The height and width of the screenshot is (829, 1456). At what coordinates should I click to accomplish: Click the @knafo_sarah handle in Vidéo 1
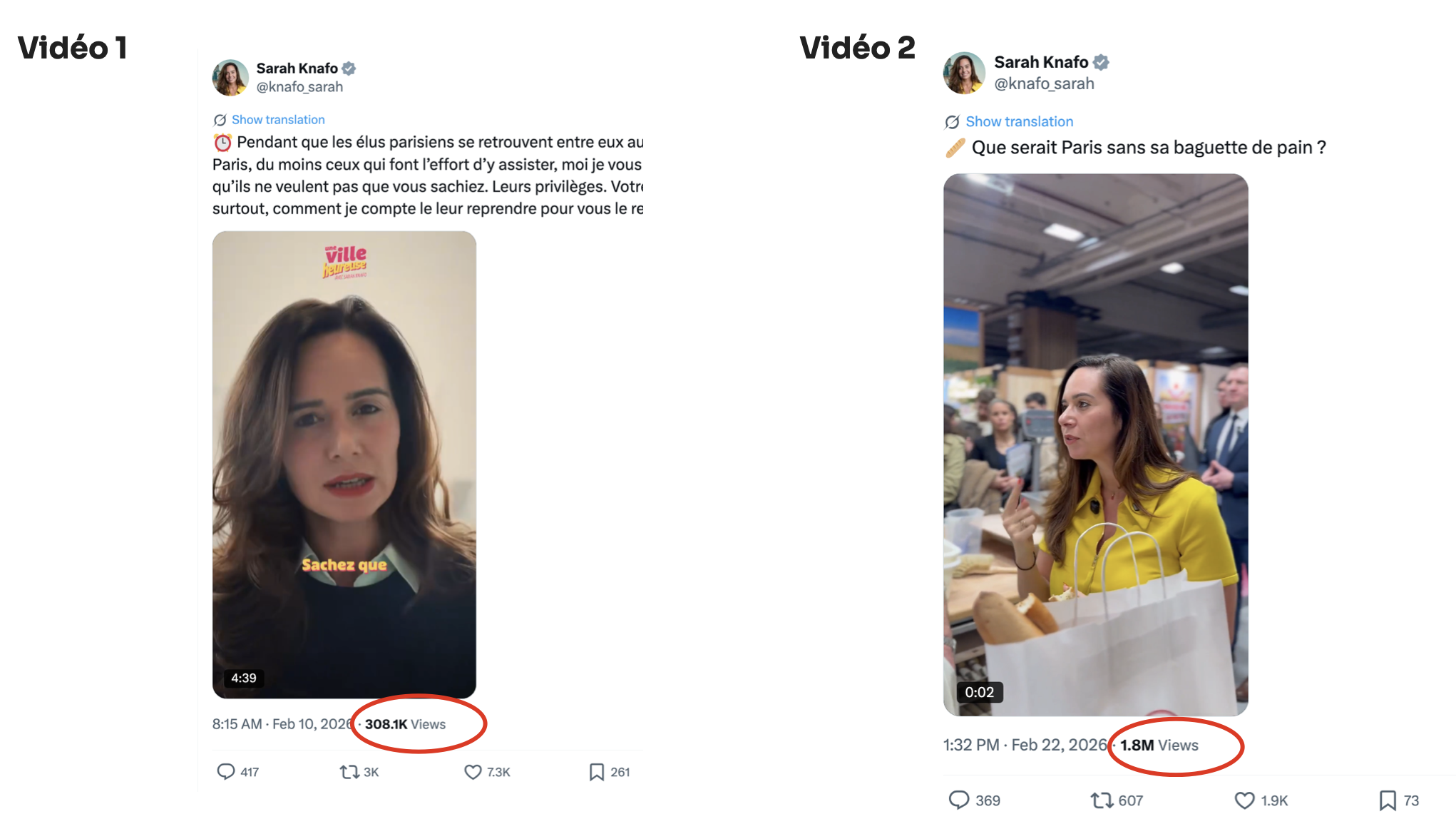point(299,87)
